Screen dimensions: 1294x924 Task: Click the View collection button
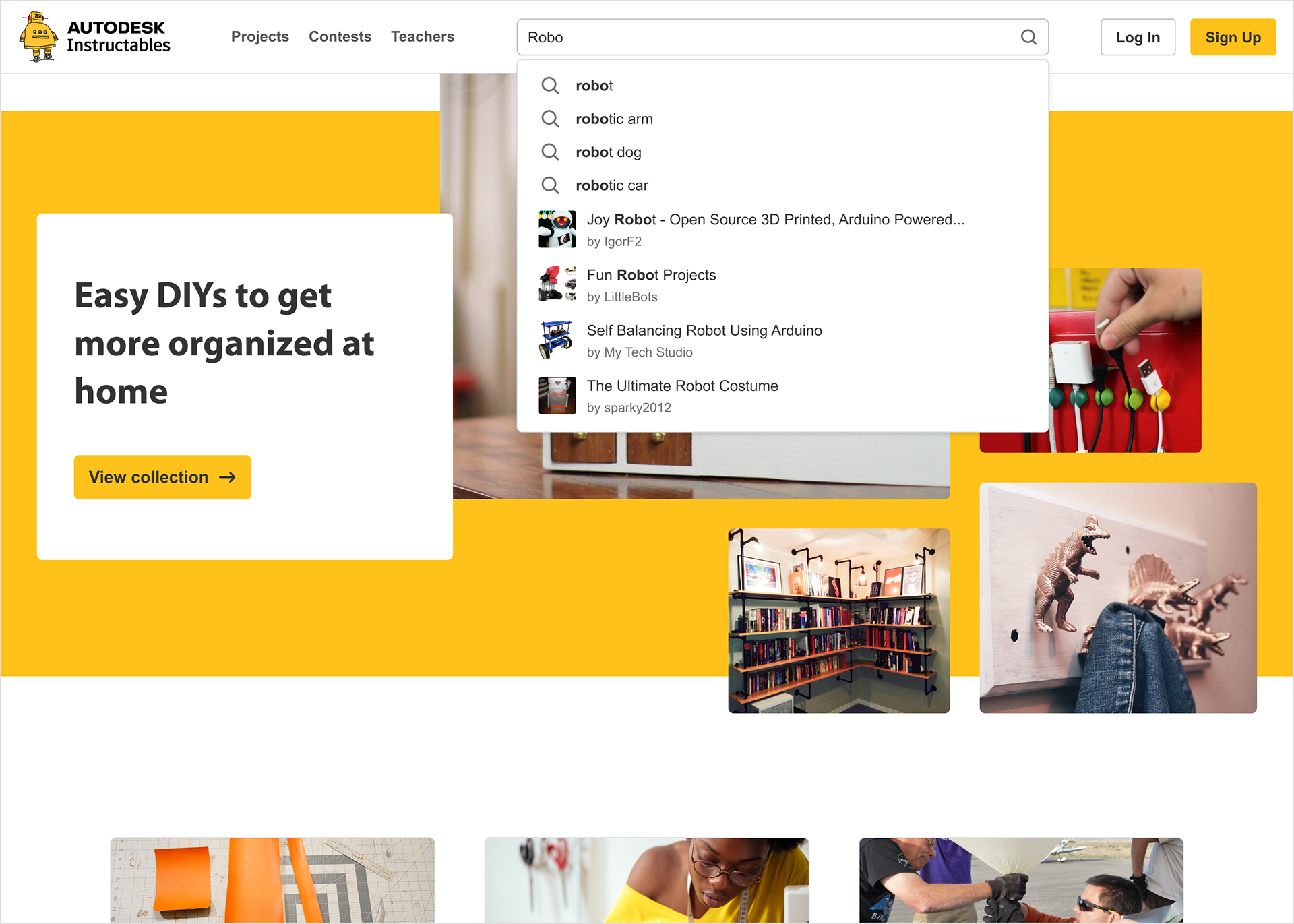(x=162, y=477)
